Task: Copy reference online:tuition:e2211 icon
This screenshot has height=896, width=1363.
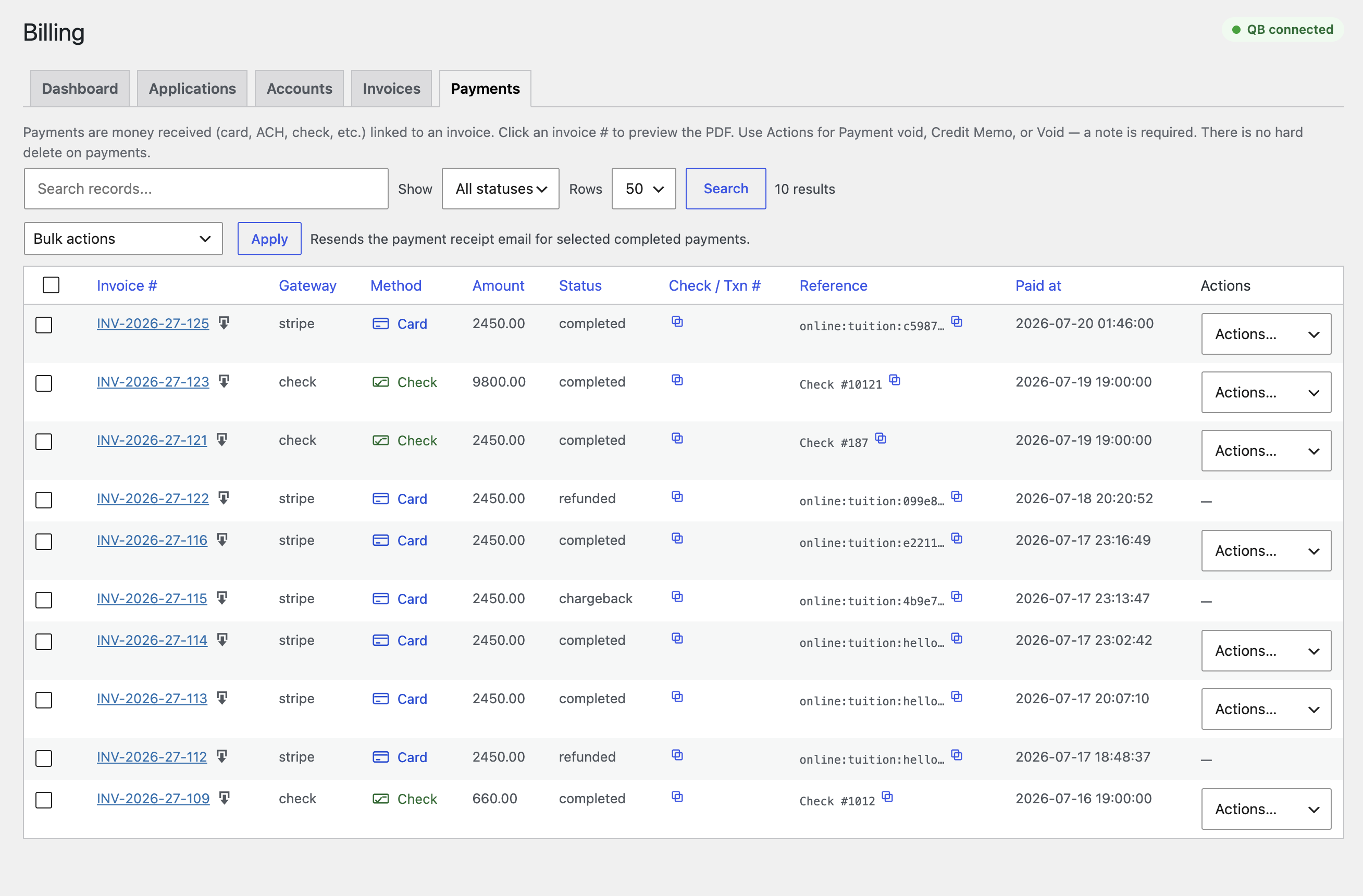Action: (957, 539)
